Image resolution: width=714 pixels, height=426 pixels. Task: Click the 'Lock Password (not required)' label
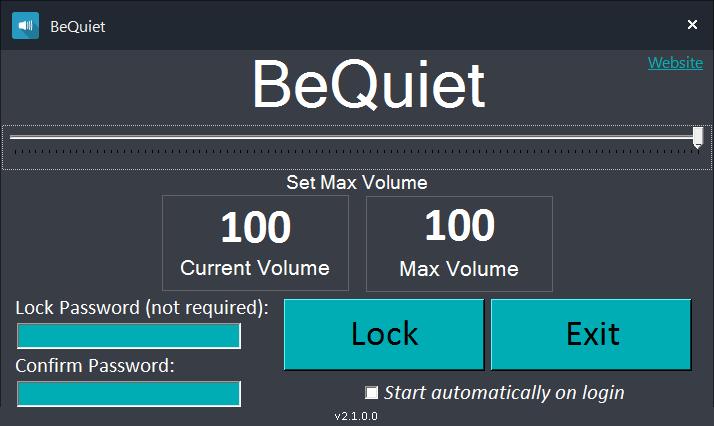pyautogui.click(x=142, y=307)
